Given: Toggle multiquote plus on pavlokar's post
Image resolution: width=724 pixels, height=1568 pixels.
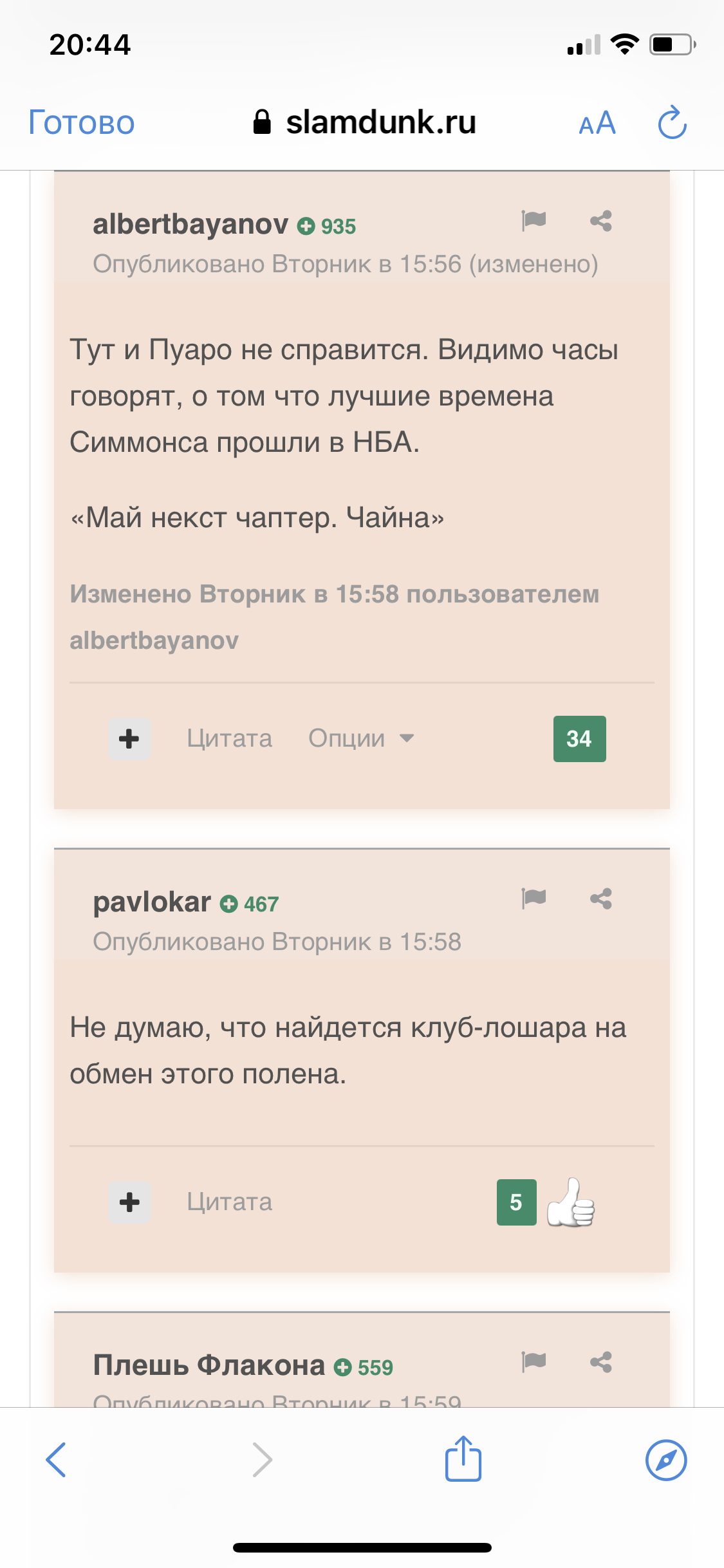Looking at the screenshot, I should [129, 1202].
